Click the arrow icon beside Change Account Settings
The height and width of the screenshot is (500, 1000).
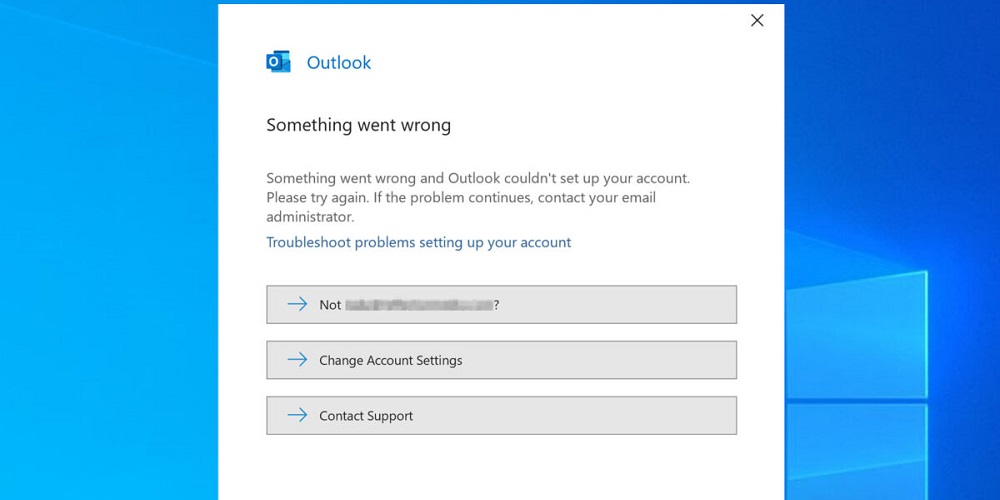tap(297, 360)
